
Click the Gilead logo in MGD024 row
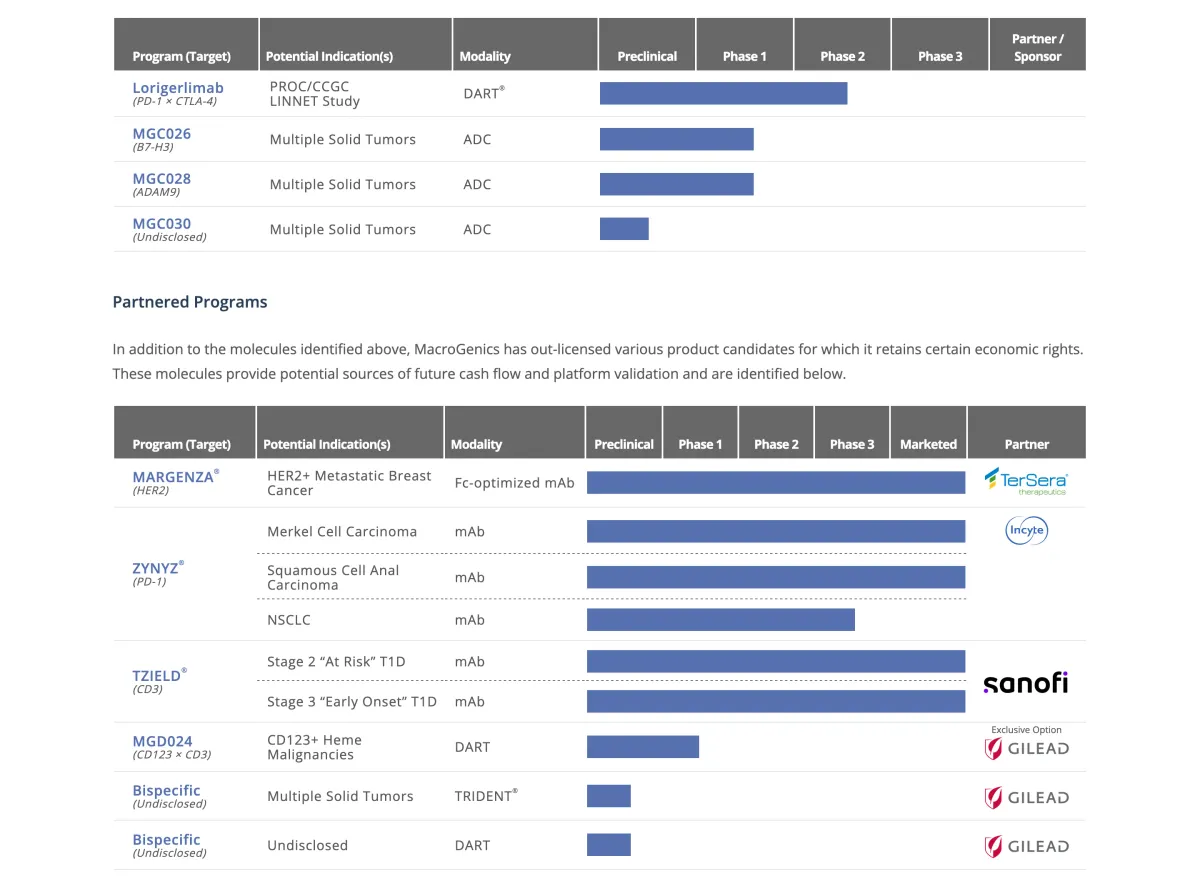coord(1026,748)
